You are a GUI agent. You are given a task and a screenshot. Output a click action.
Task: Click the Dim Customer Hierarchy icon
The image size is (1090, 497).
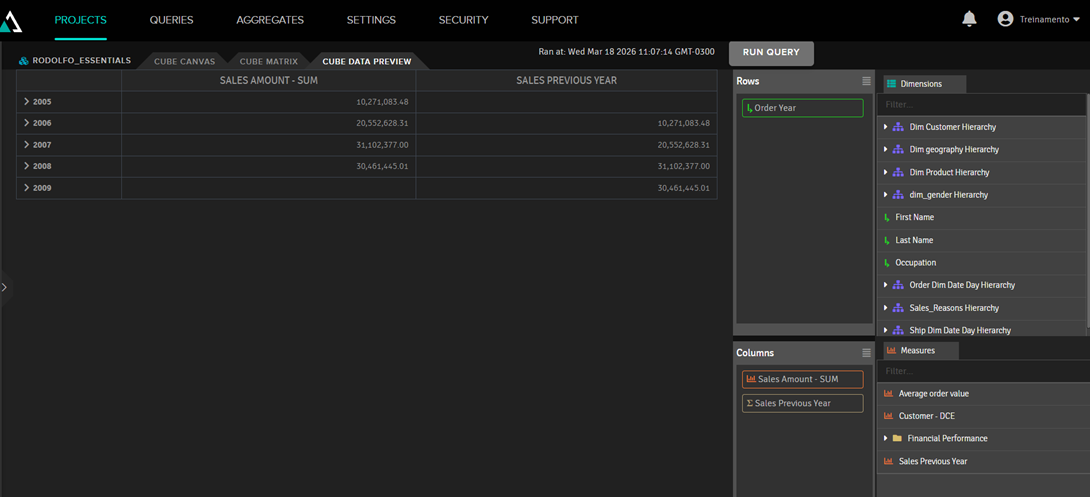tap(898, 127)
